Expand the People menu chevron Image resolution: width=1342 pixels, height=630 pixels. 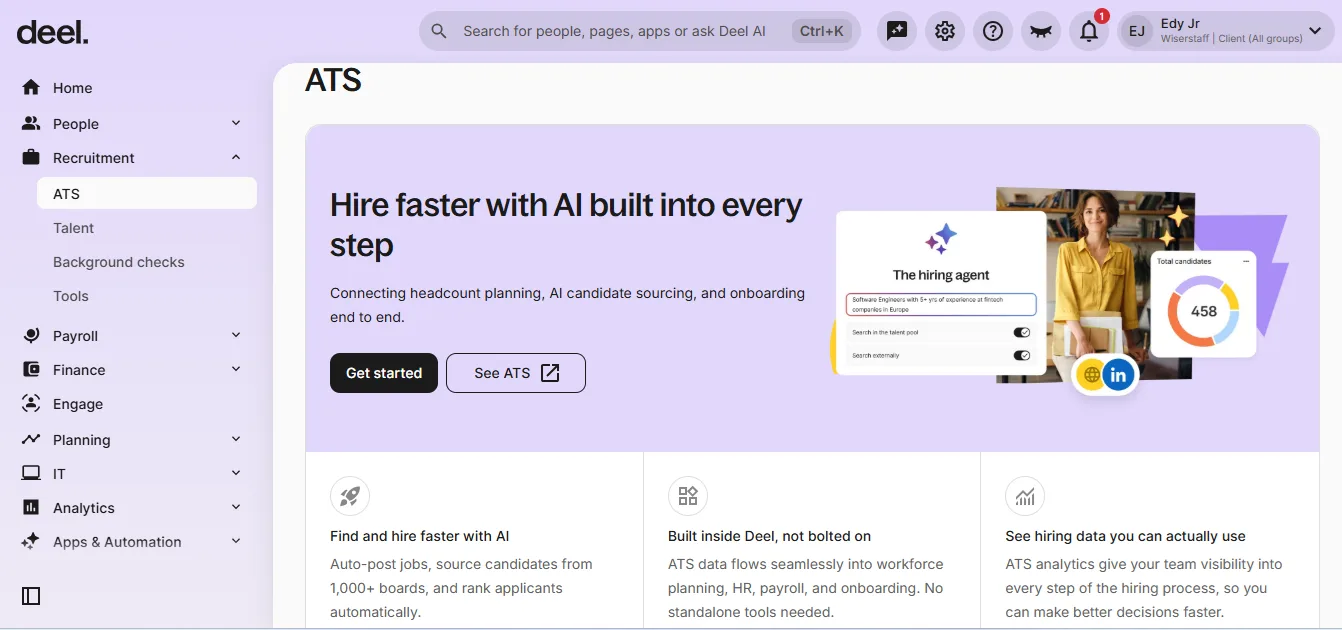coord(236,123)
